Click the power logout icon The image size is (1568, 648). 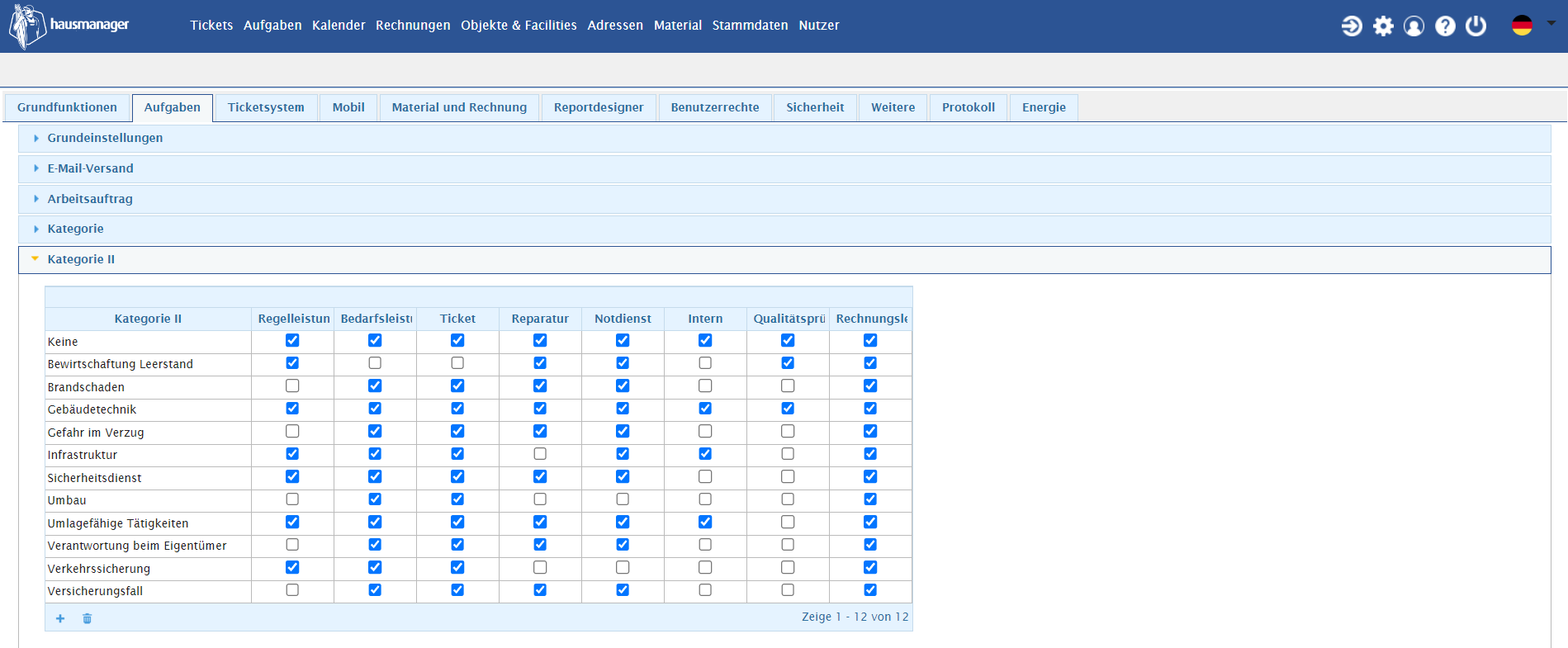tap(1476, 26)
